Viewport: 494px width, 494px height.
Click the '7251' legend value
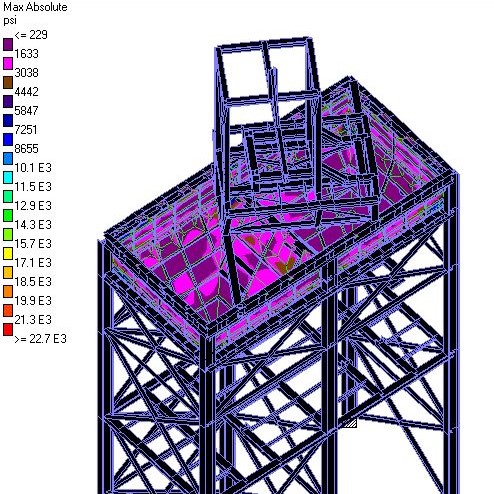pos(26,130)
